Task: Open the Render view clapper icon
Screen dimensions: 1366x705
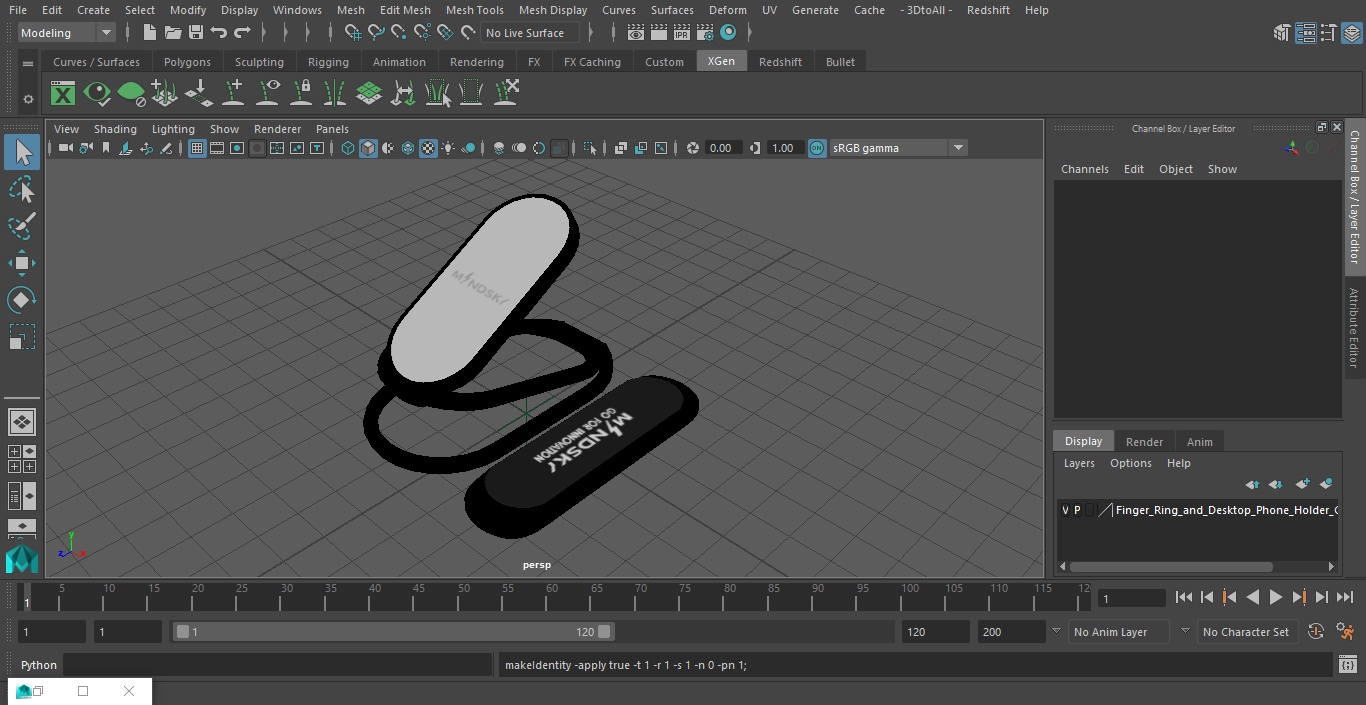Action: [x=635, y=33]
